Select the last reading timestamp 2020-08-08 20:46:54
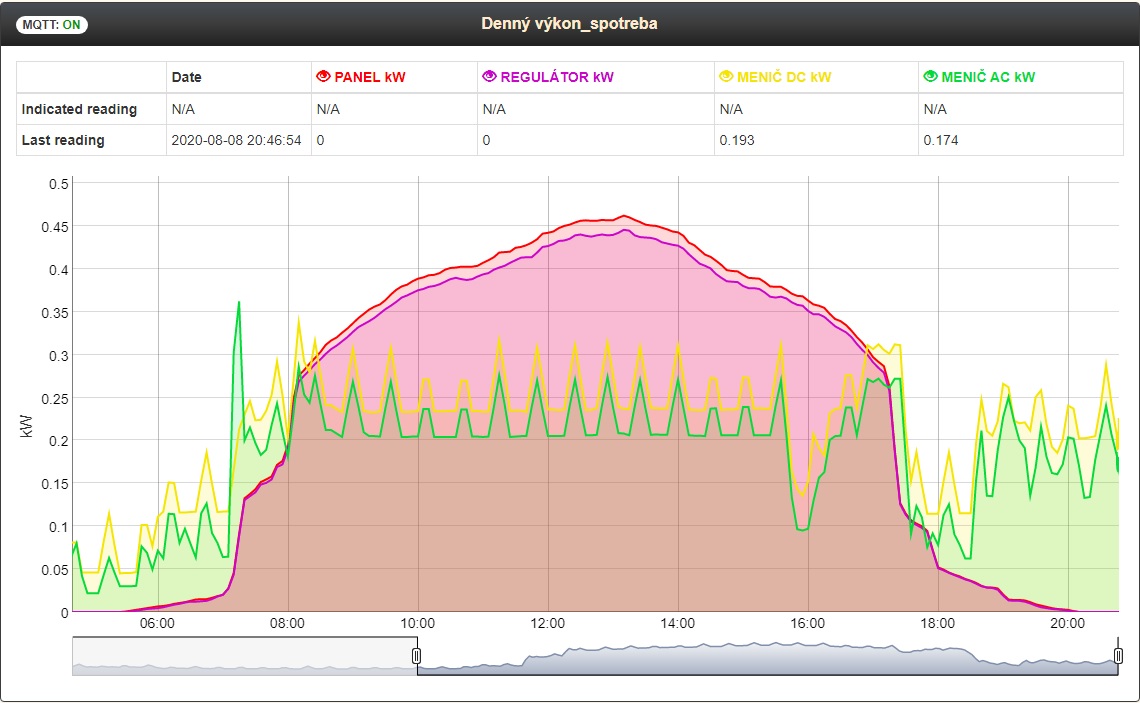 pos(236,140)
